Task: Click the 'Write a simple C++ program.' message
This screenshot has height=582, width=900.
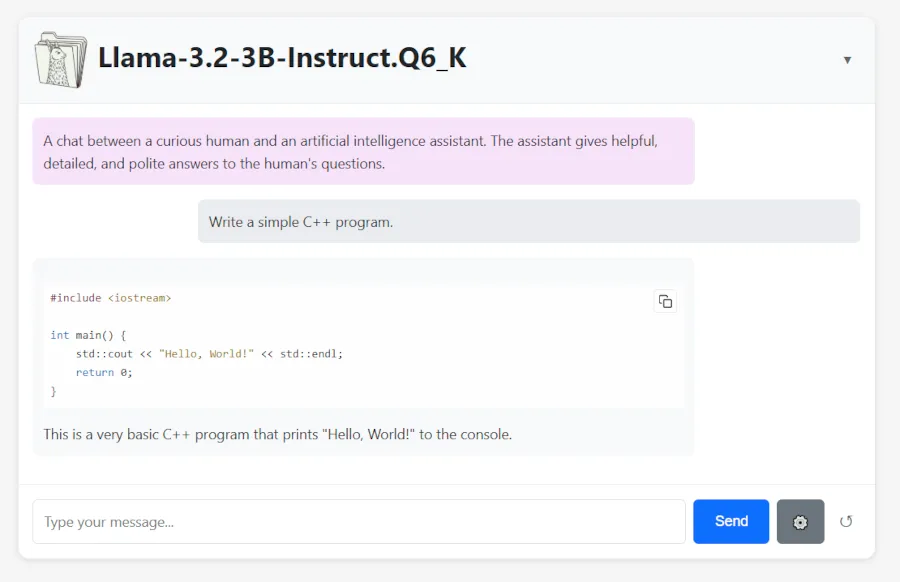Action: click(301, 222)
